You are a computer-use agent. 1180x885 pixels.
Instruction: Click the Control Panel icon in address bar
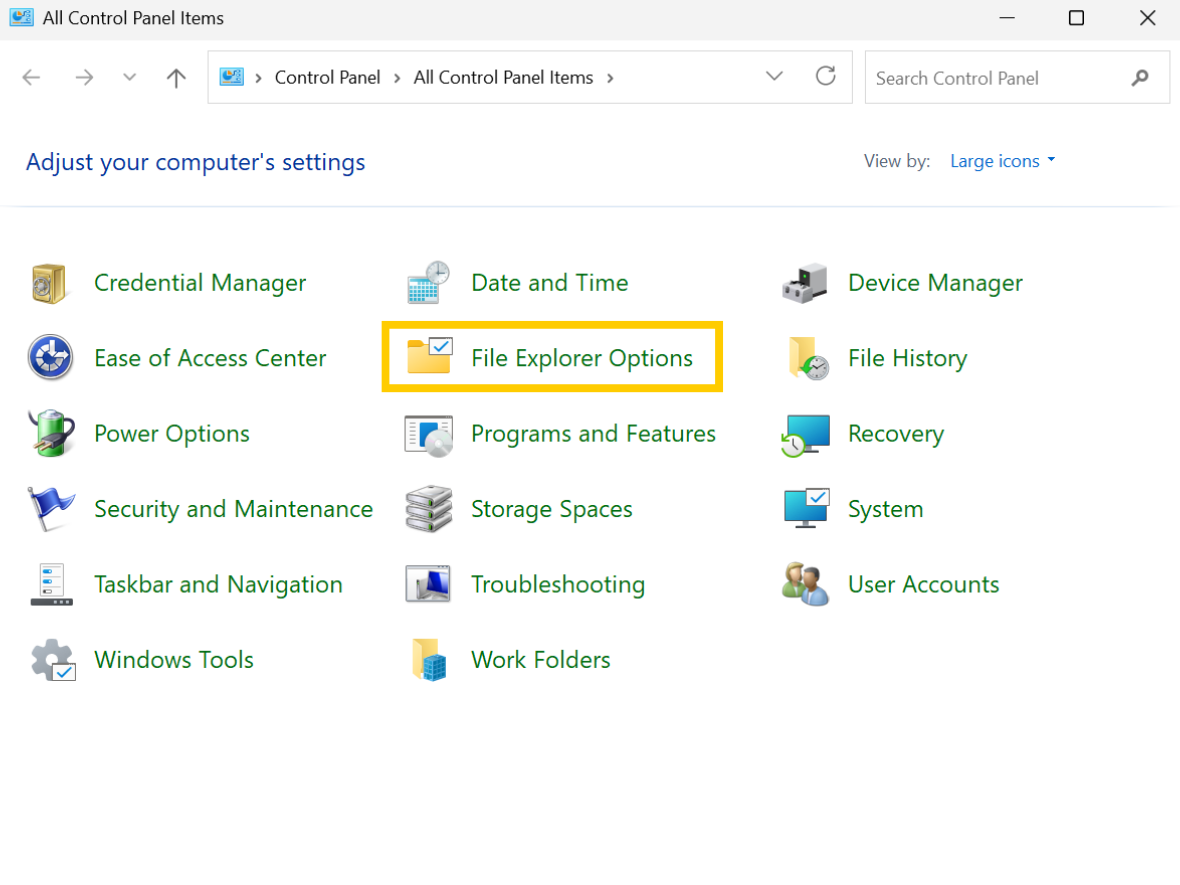click(x=232, y=77)
